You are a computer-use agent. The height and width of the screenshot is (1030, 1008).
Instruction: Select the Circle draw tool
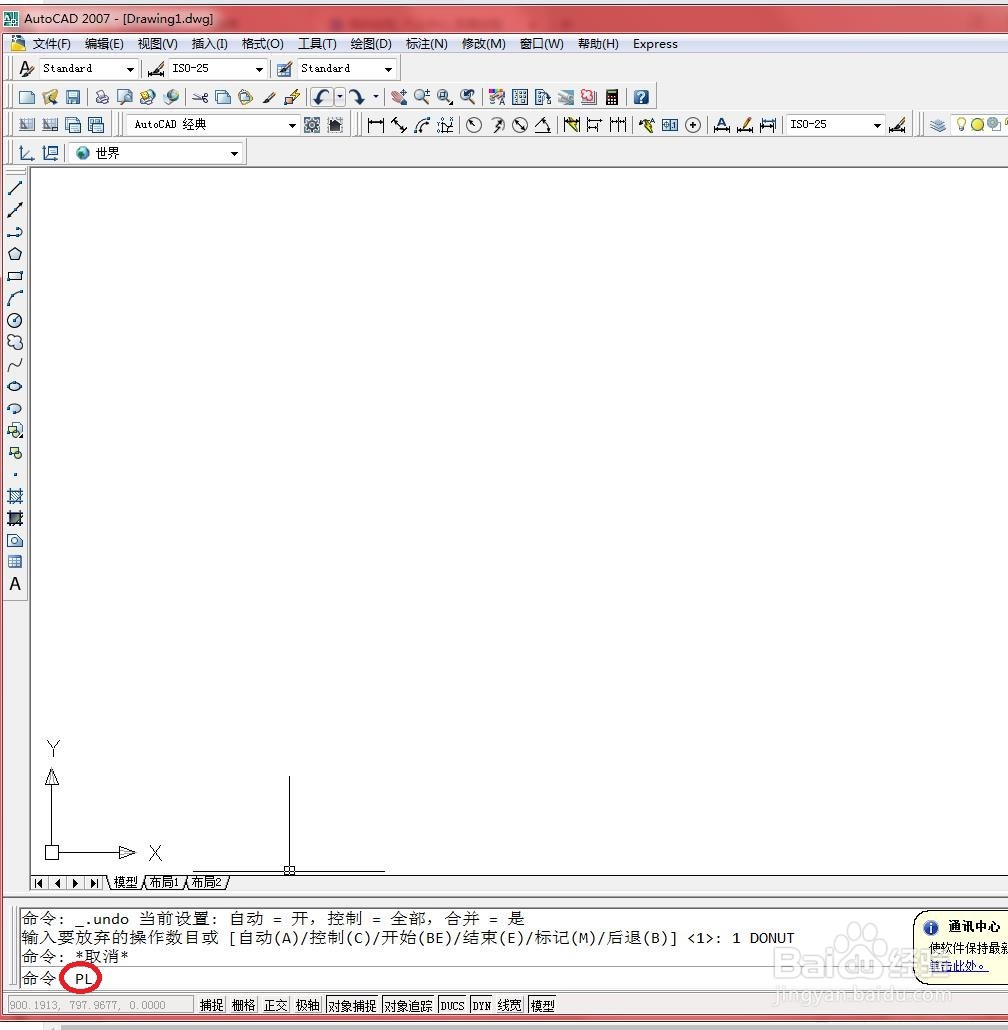pyautogui.click(x=15, y=321)
